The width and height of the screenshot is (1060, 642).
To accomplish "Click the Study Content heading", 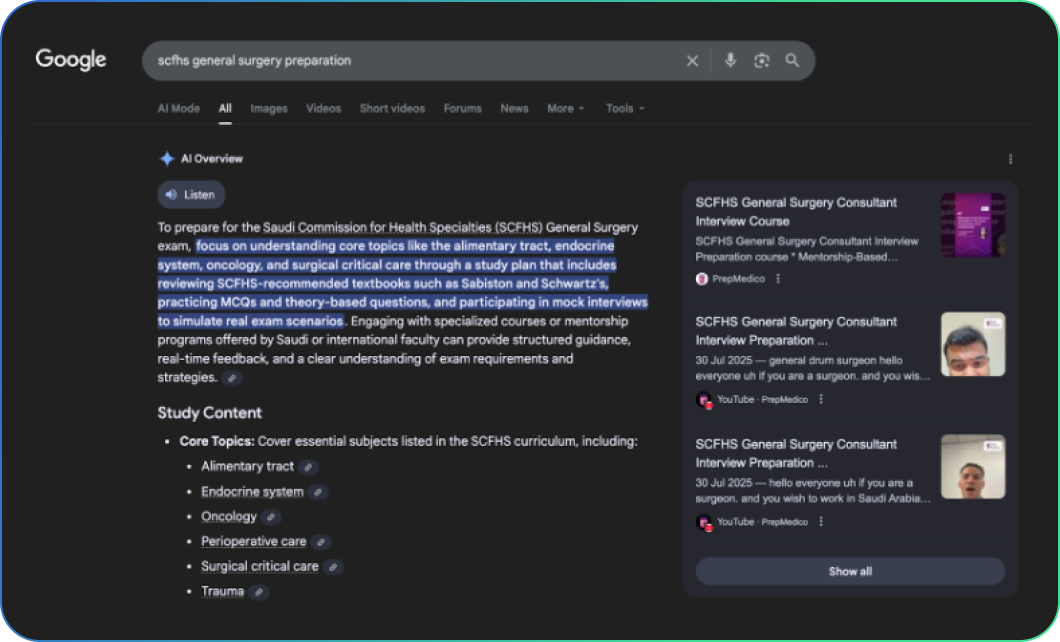I will point(210,413).
